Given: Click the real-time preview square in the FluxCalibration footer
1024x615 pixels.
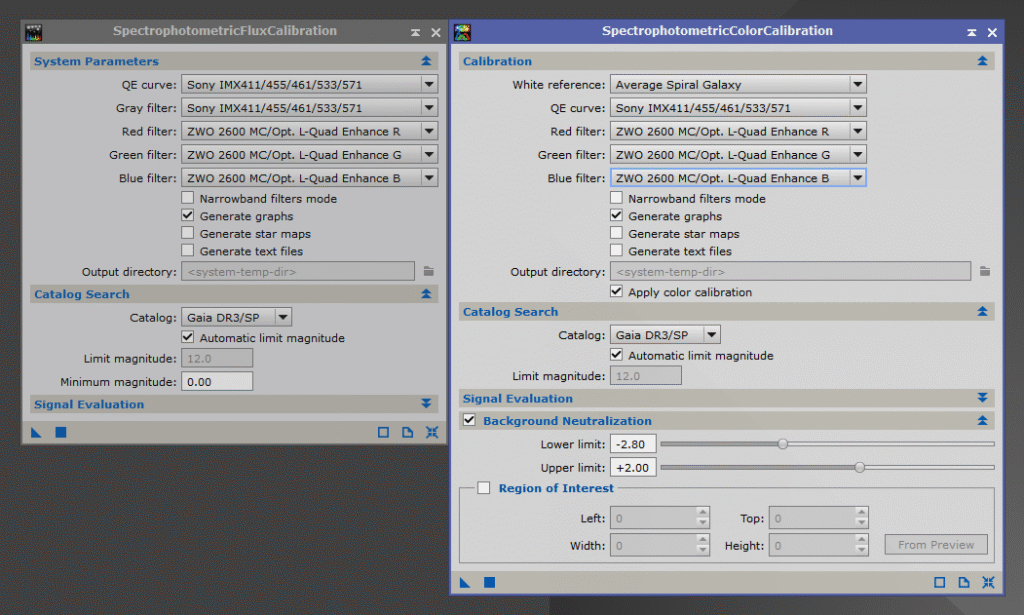Looking at the screenshot, I should tap(383, 432).
